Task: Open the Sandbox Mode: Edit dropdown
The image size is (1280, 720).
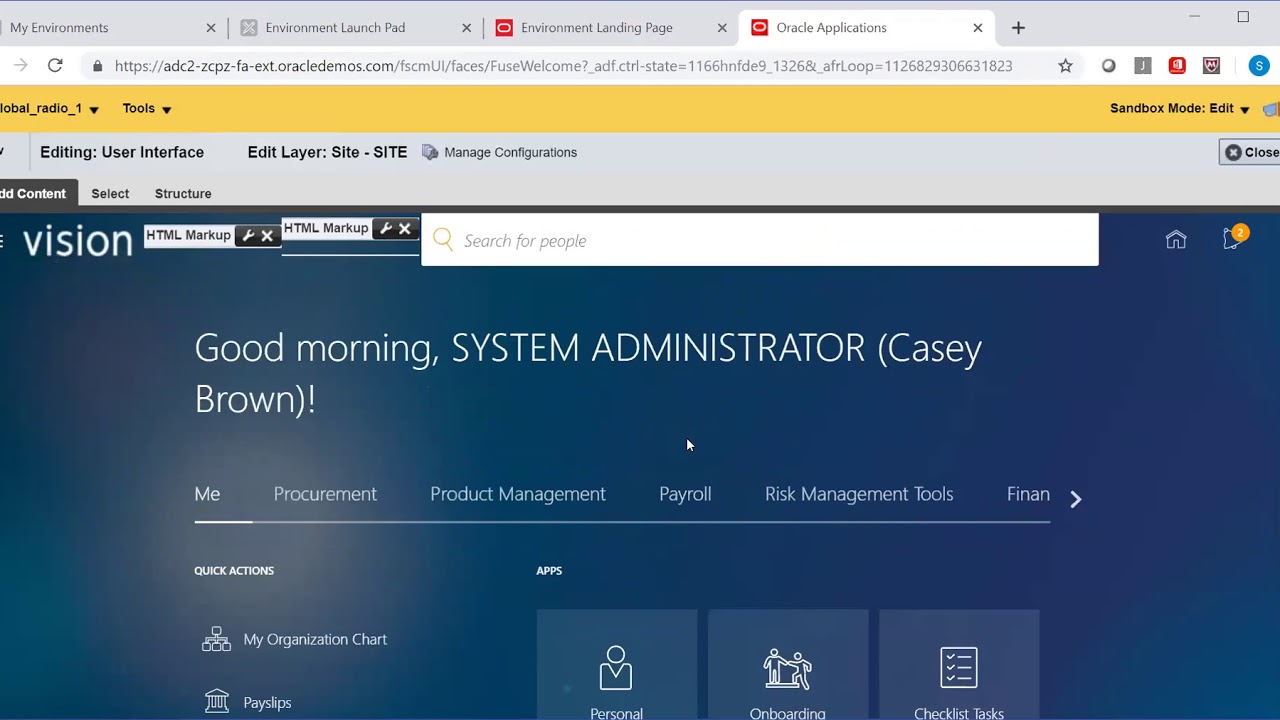Action: tap(1180, 109)
